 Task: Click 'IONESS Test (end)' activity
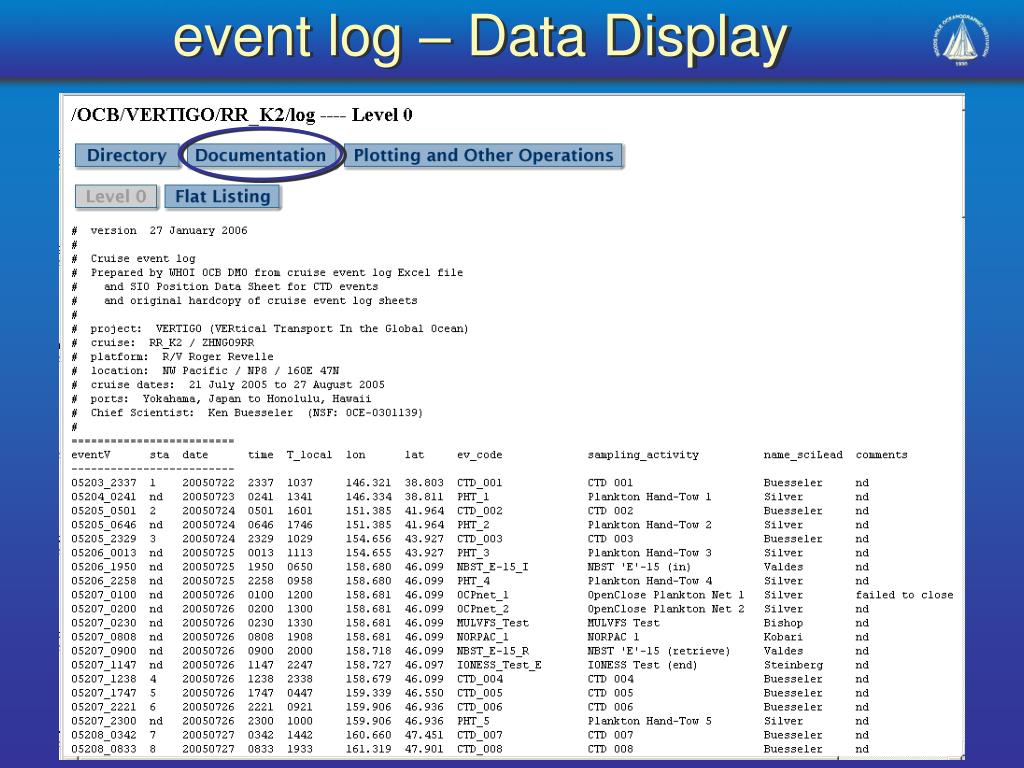[643, 665]
